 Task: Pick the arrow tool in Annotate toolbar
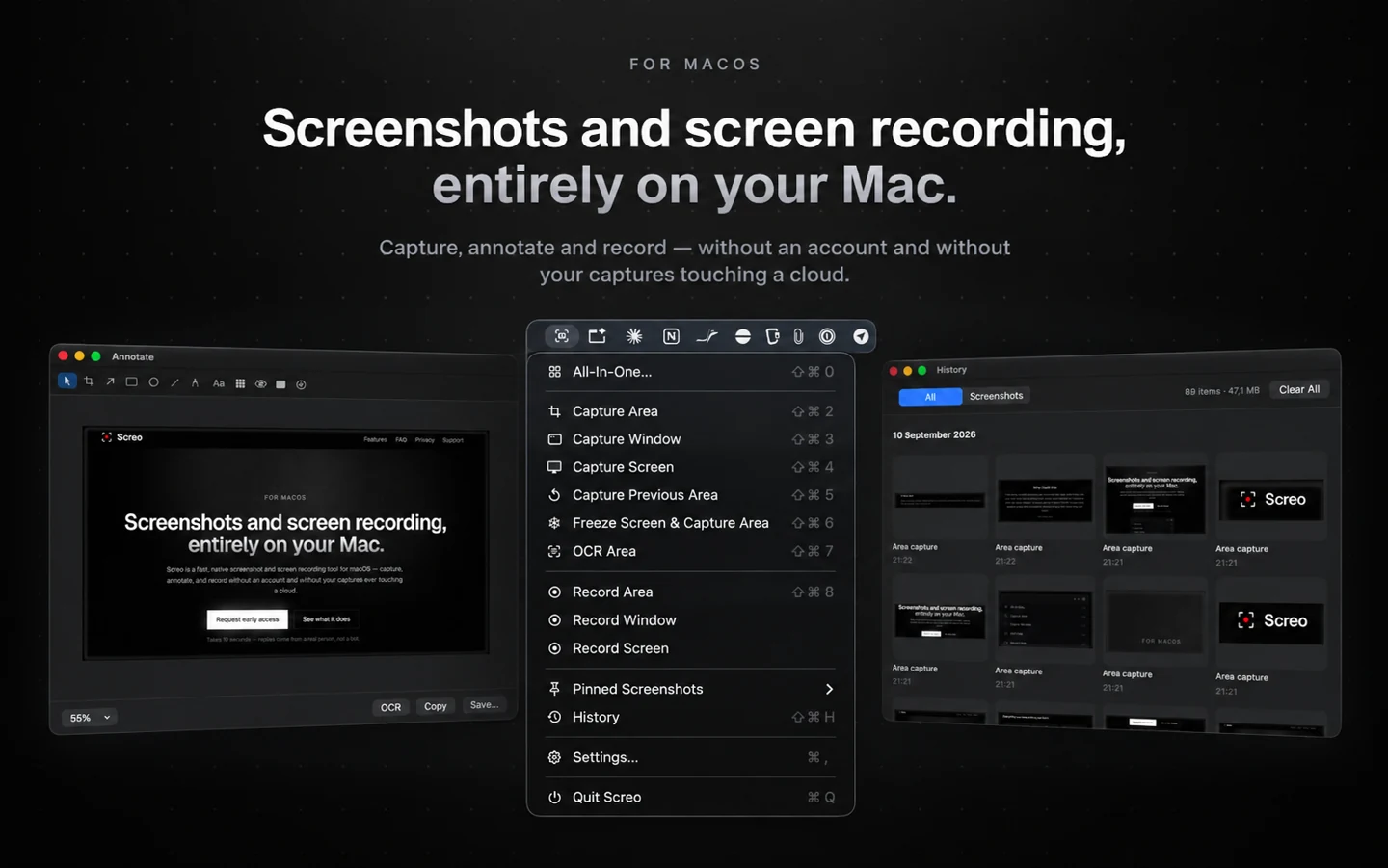110,381
